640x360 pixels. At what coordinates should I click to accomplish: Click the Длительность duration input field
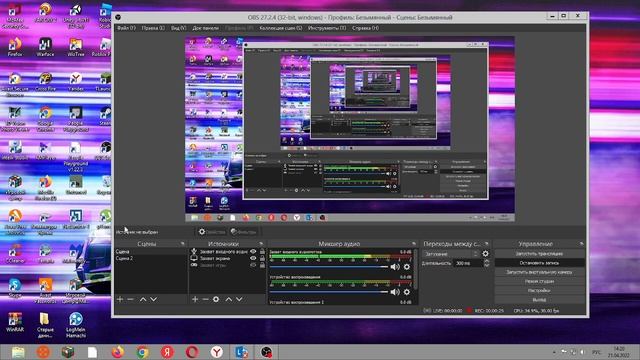coord(469,263)
